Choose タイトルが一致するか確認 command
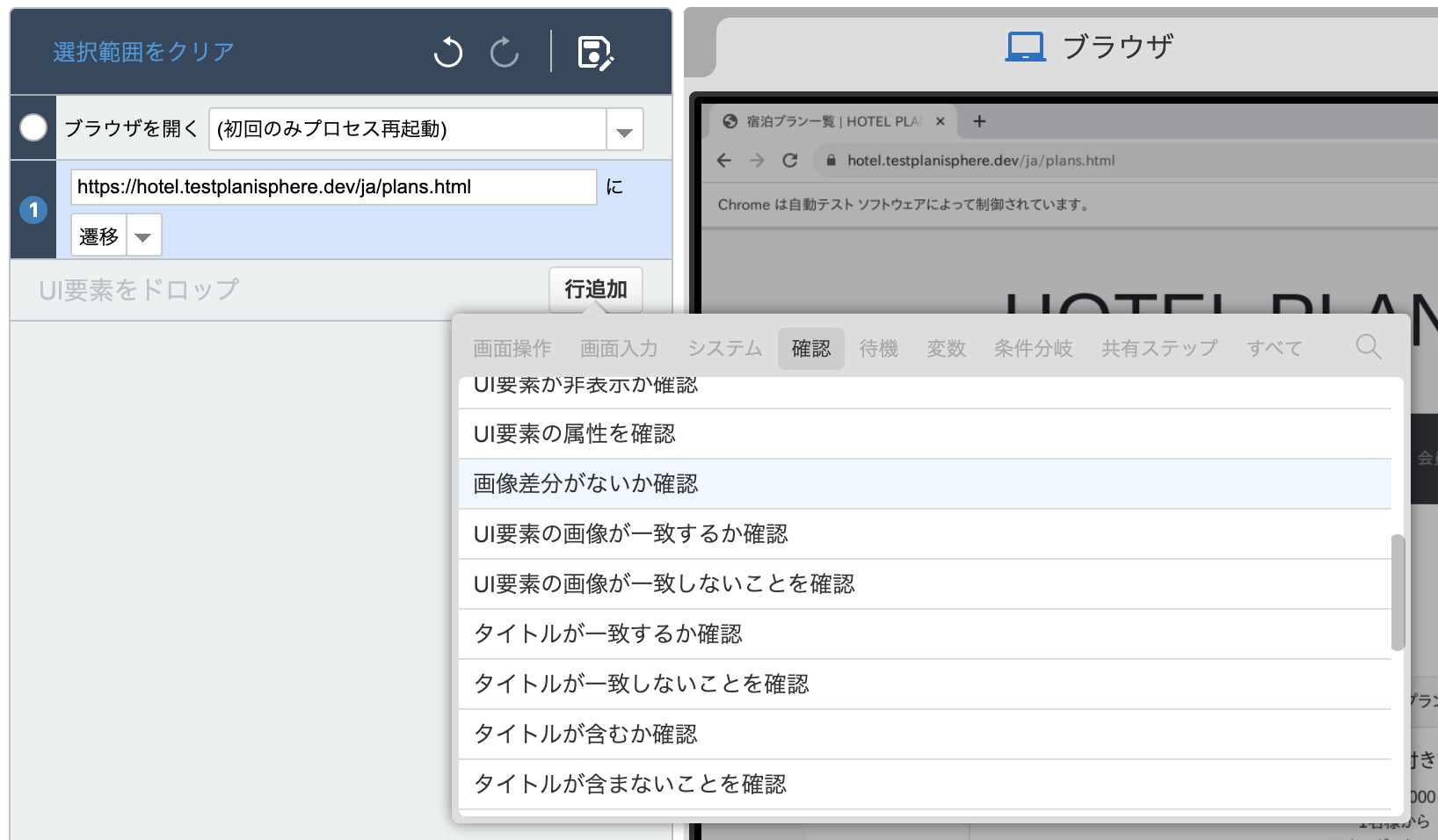Screen dimensions: 1438x840 [x=925, y=634]
